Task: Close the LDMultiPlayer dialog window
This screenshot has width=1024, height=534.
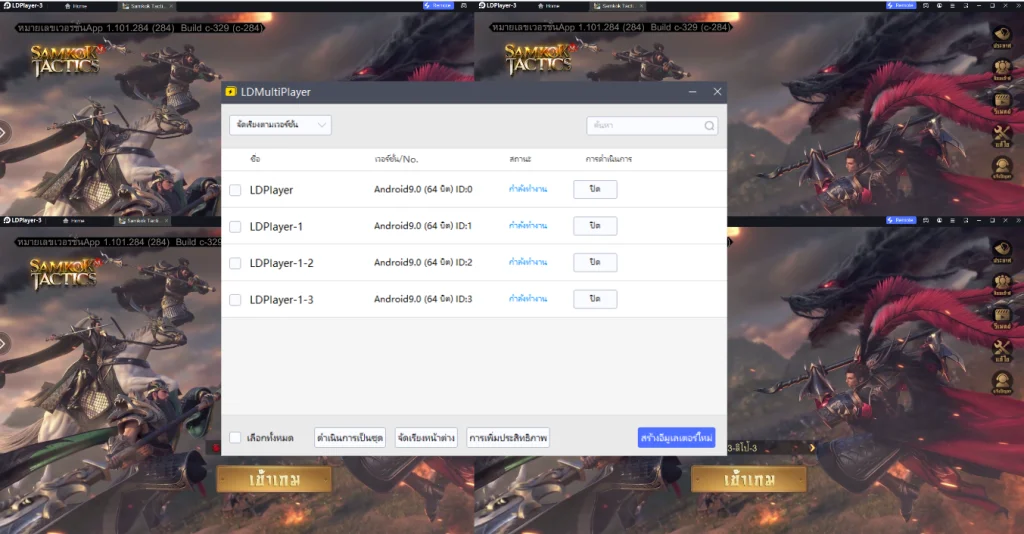Action: [x=717, y=92]
